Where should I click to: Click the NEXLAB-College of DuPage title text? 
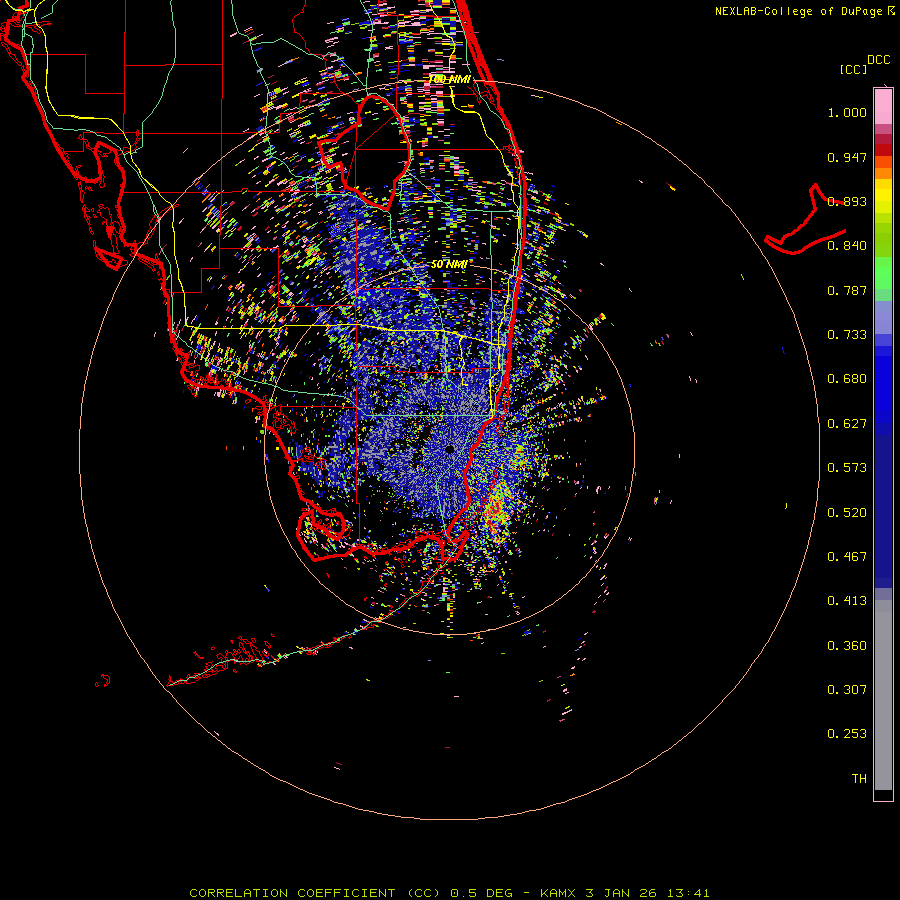(x=800, y=11)
